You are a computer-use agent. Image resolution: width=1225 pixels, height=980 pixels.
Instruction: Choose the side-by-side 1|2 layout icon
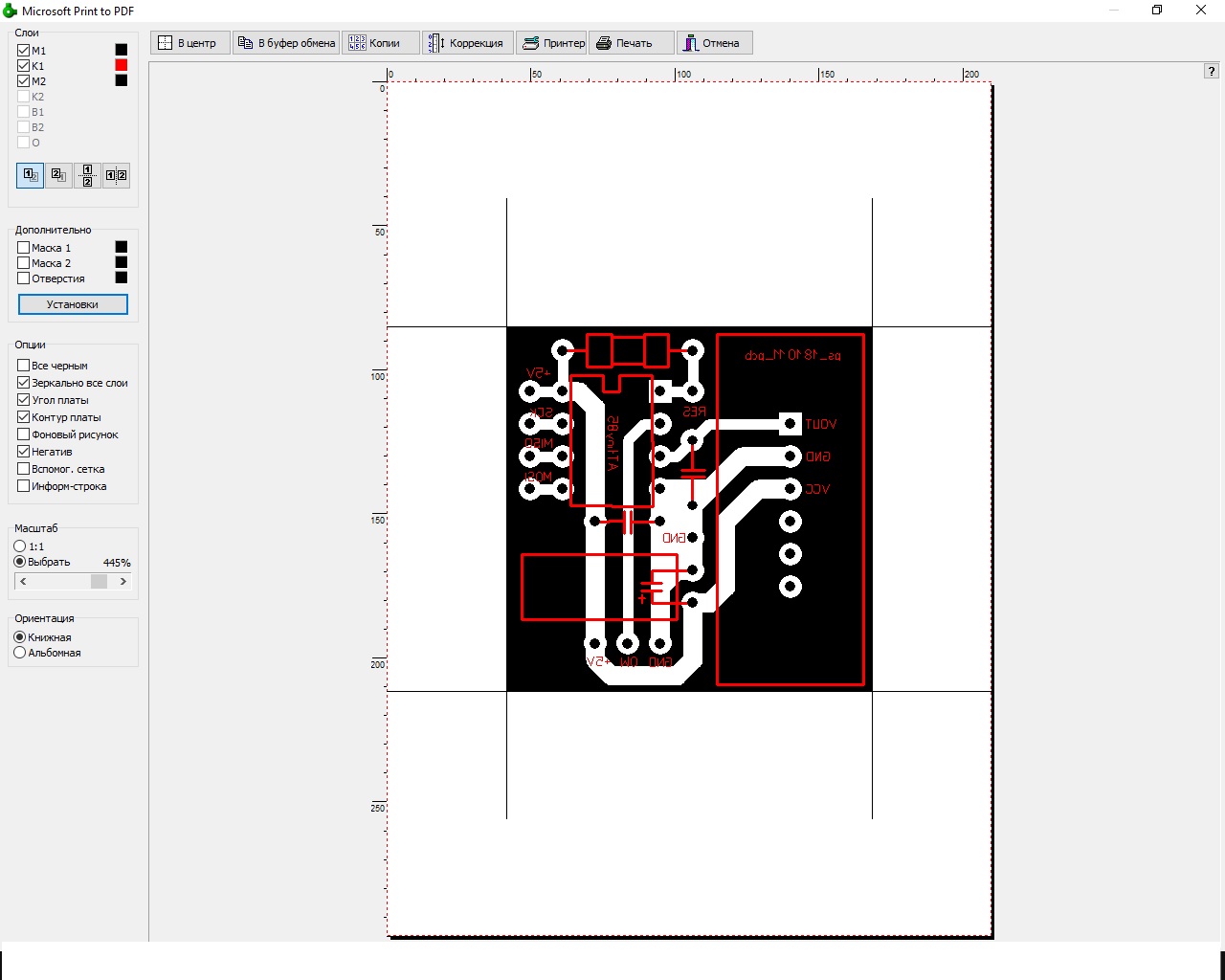116,175
